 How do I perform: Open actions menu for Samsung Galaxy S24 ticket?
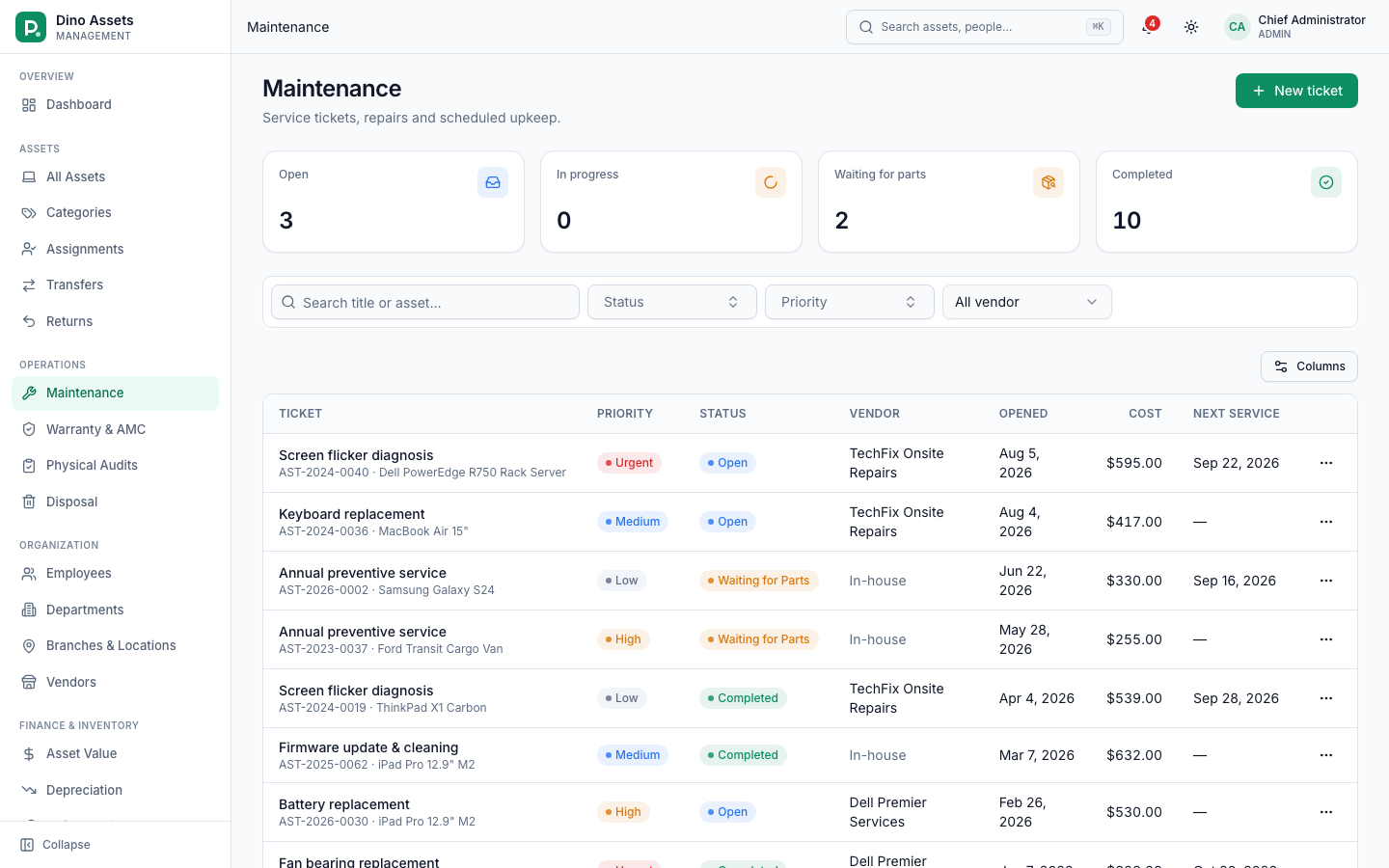1326,581
